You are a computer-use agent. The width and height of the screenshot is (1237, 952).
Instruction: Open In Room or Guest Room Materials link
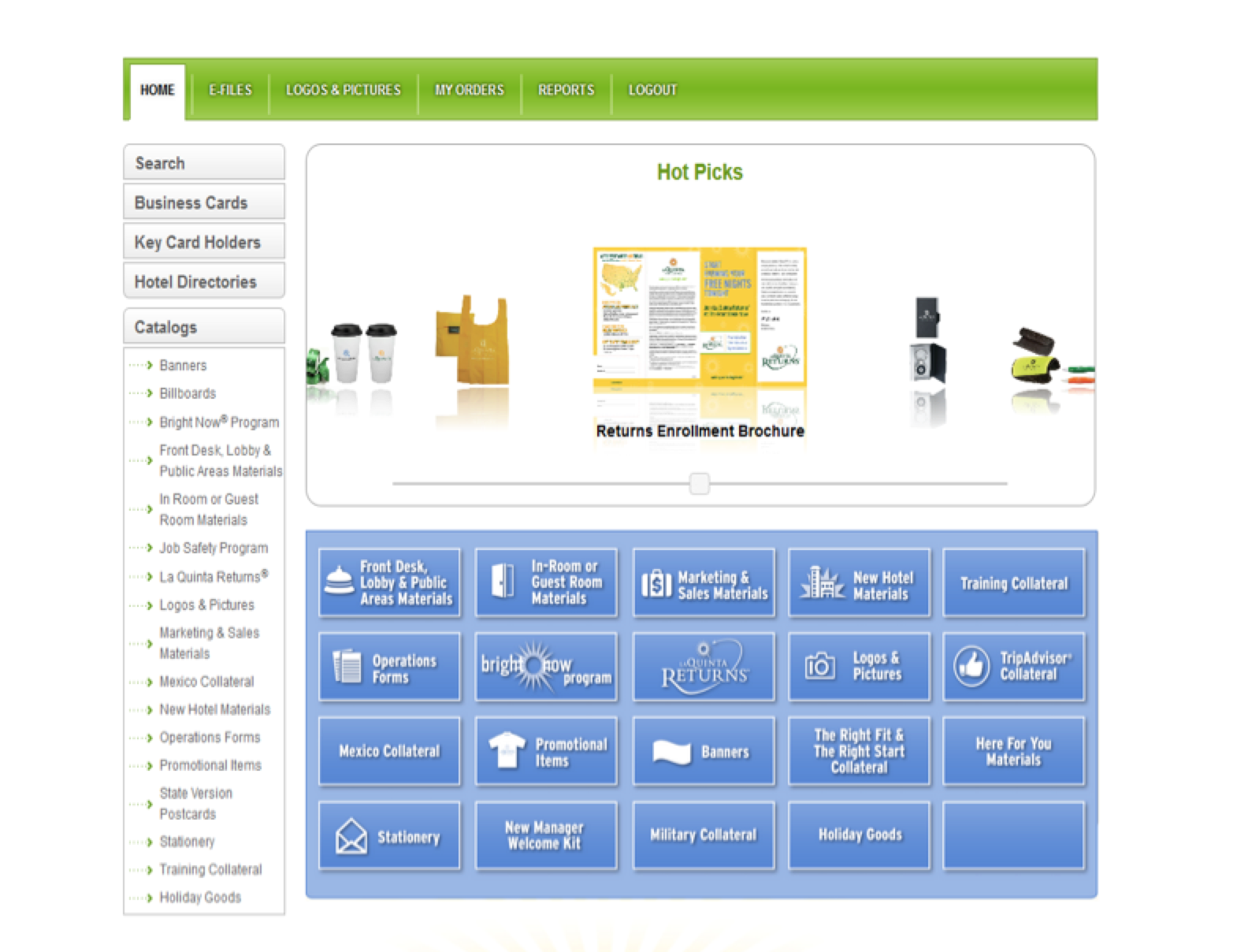click(x=209, y=509)
